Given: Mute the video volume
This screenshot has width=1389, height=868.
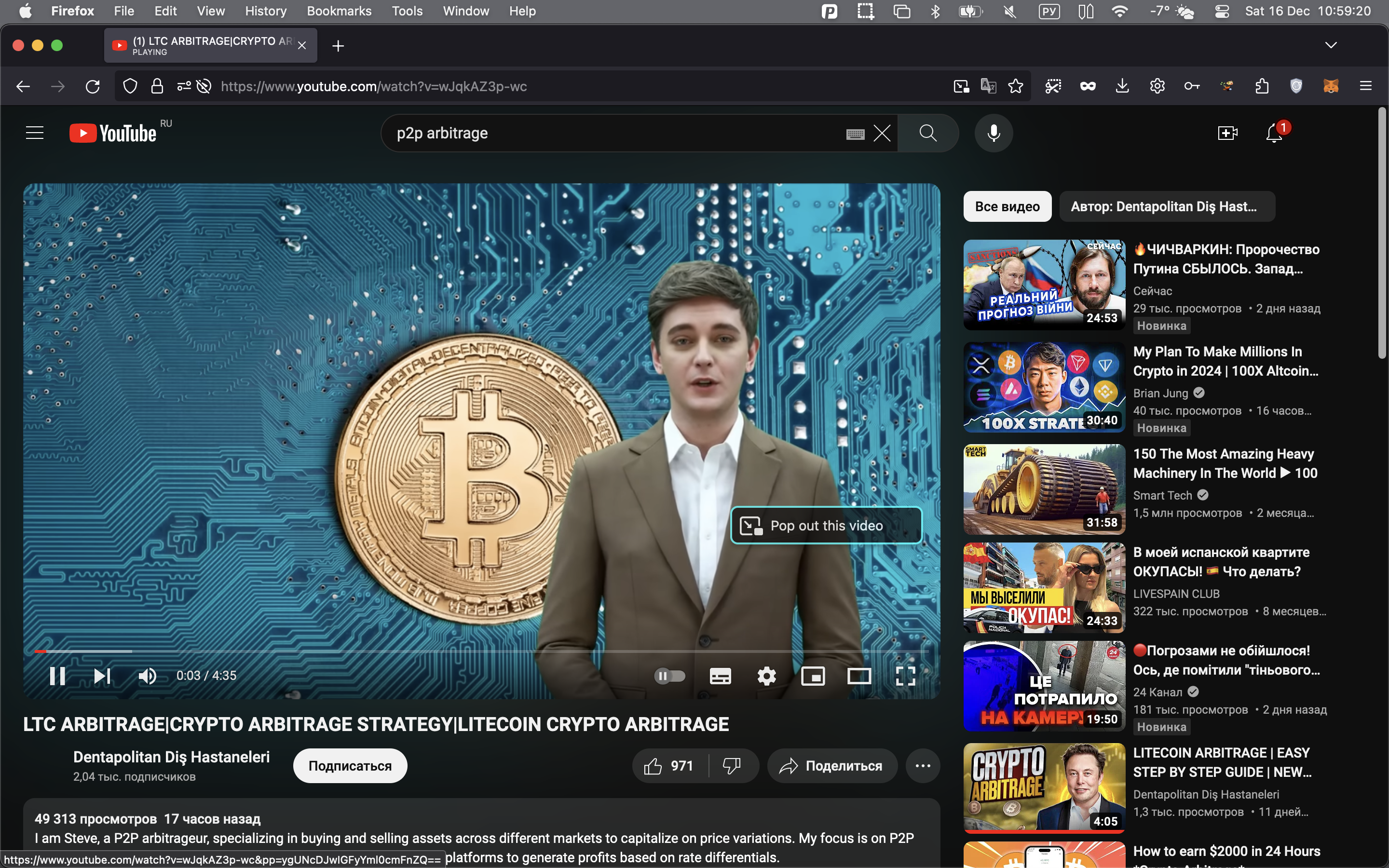Looking at the screenshot, I should [148, 676].
